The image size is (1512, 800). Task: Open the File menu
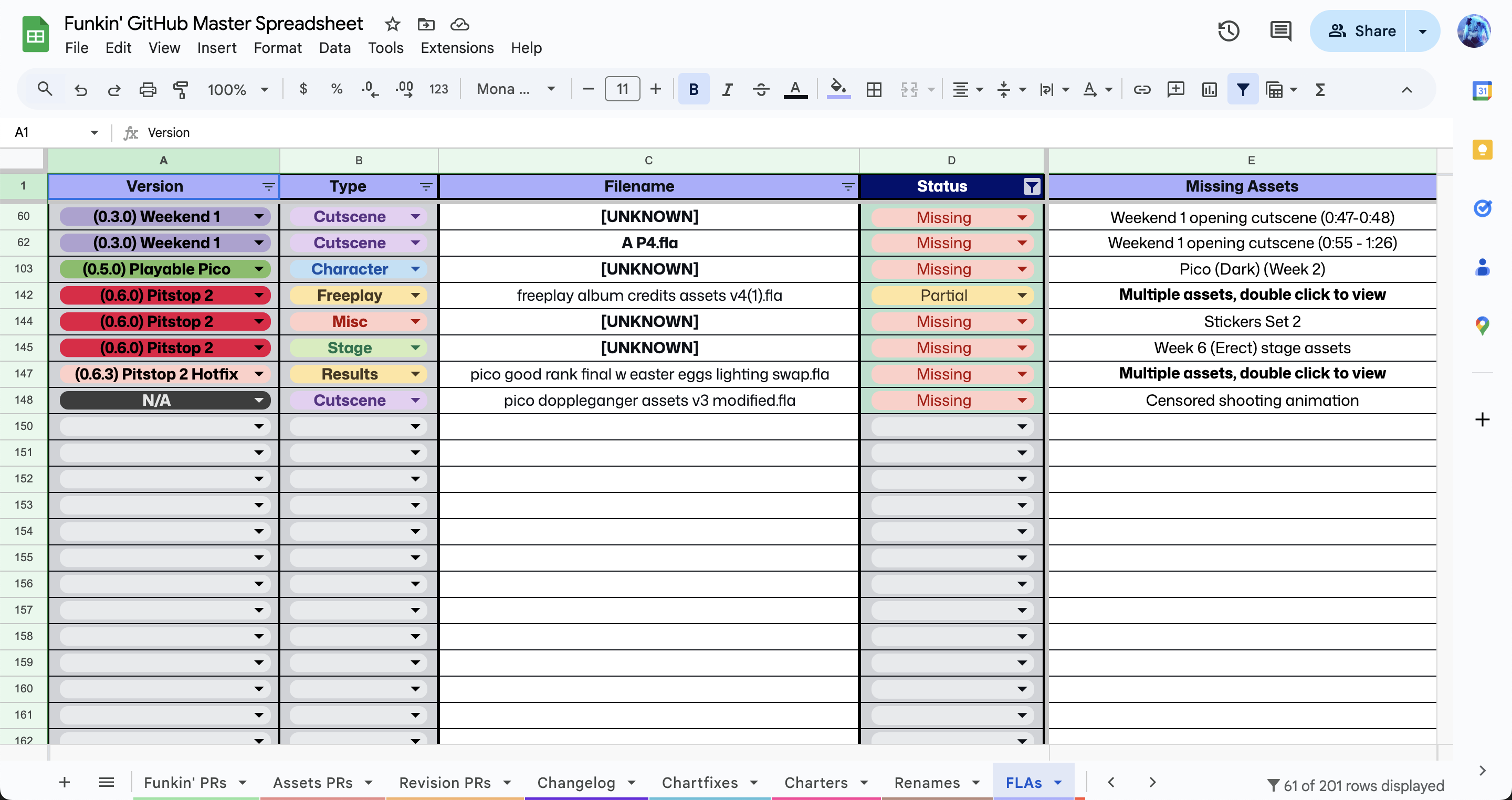(76, 48)
